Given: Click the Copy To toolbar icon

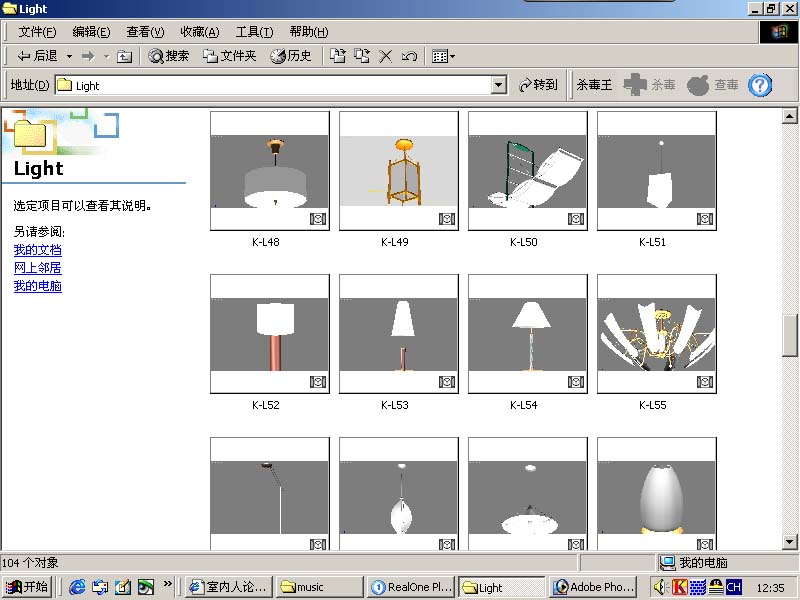Looking at the screenshot, I should click(362, 56).
